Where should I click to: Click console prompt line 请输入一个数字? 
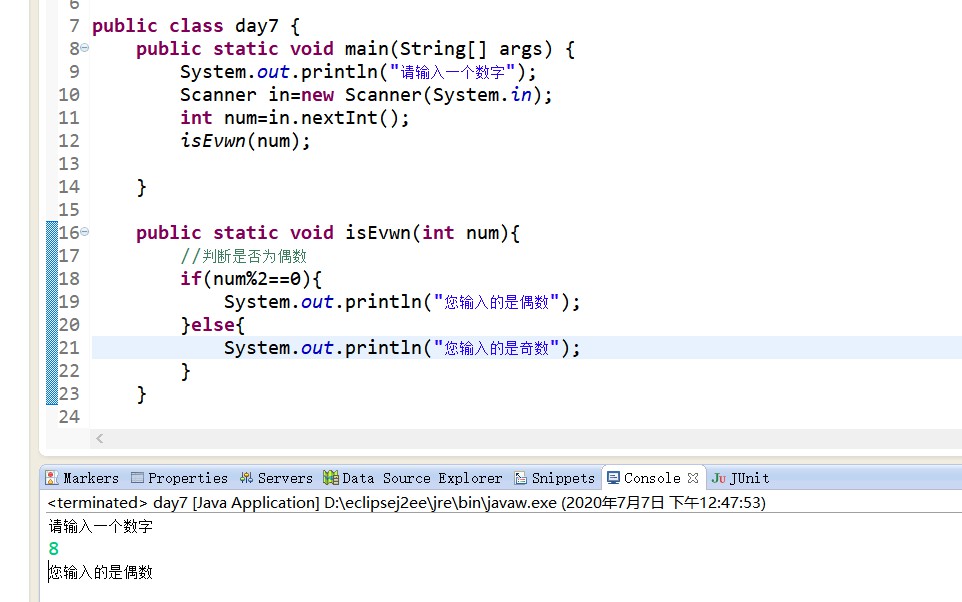101,526
